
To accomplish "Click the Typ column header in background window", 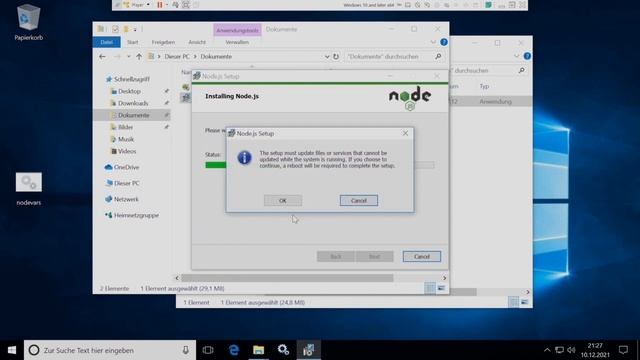I will [484, 86].
